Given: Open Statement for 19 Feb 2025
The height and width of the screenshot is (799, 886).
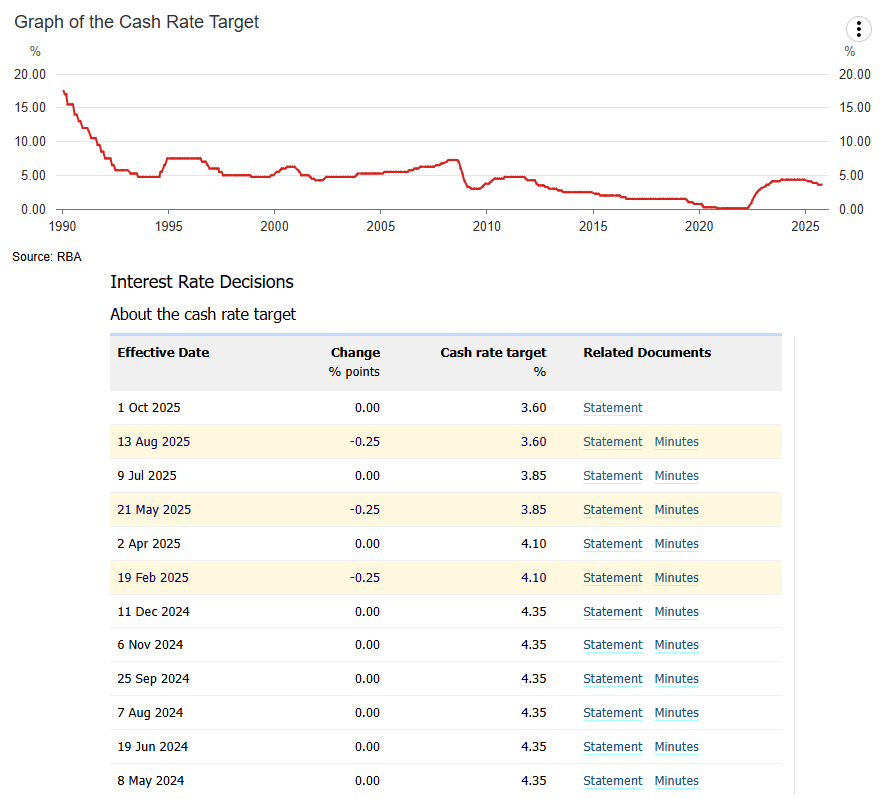Looking at the screenshot, I should 612,578.
